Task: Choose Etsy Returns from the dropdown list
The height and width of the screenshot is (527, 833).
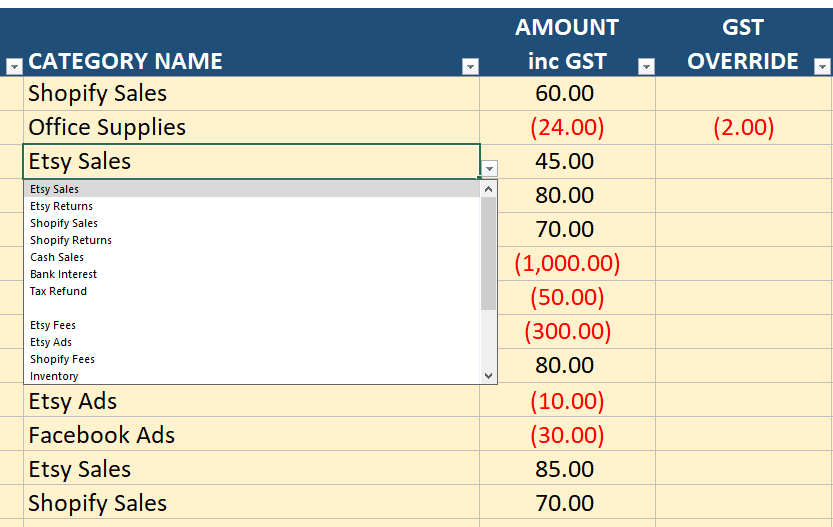Action: [252, 206]
